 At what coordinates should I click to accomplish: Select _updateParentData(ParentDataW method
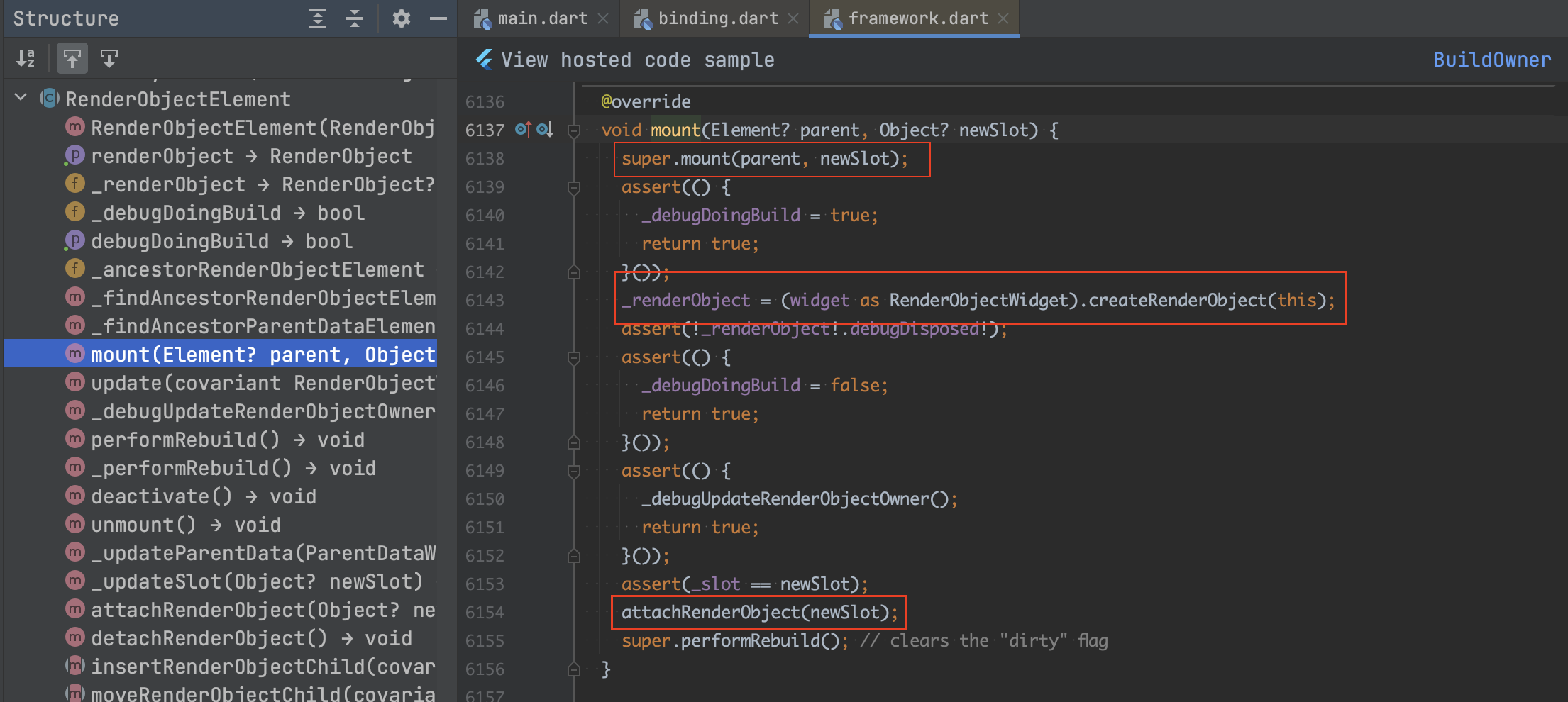point(250,553)
